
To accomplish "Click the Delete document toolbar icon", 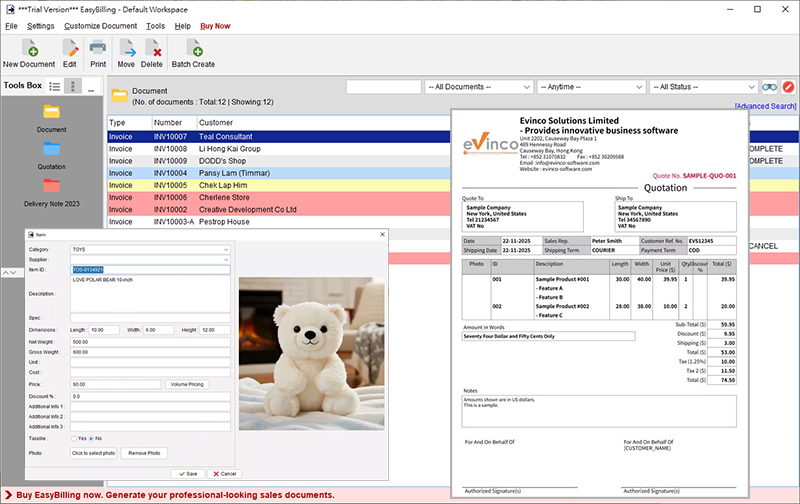I will coord(152,53).
